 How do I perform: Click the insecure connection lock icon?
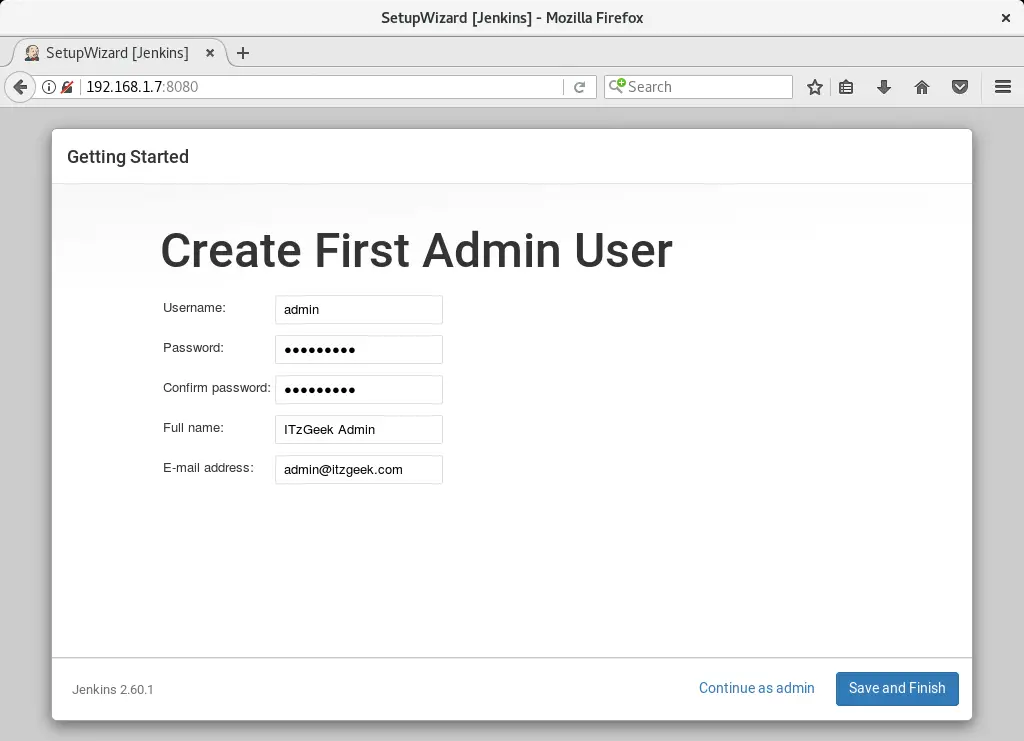click(x=67, y=87)
